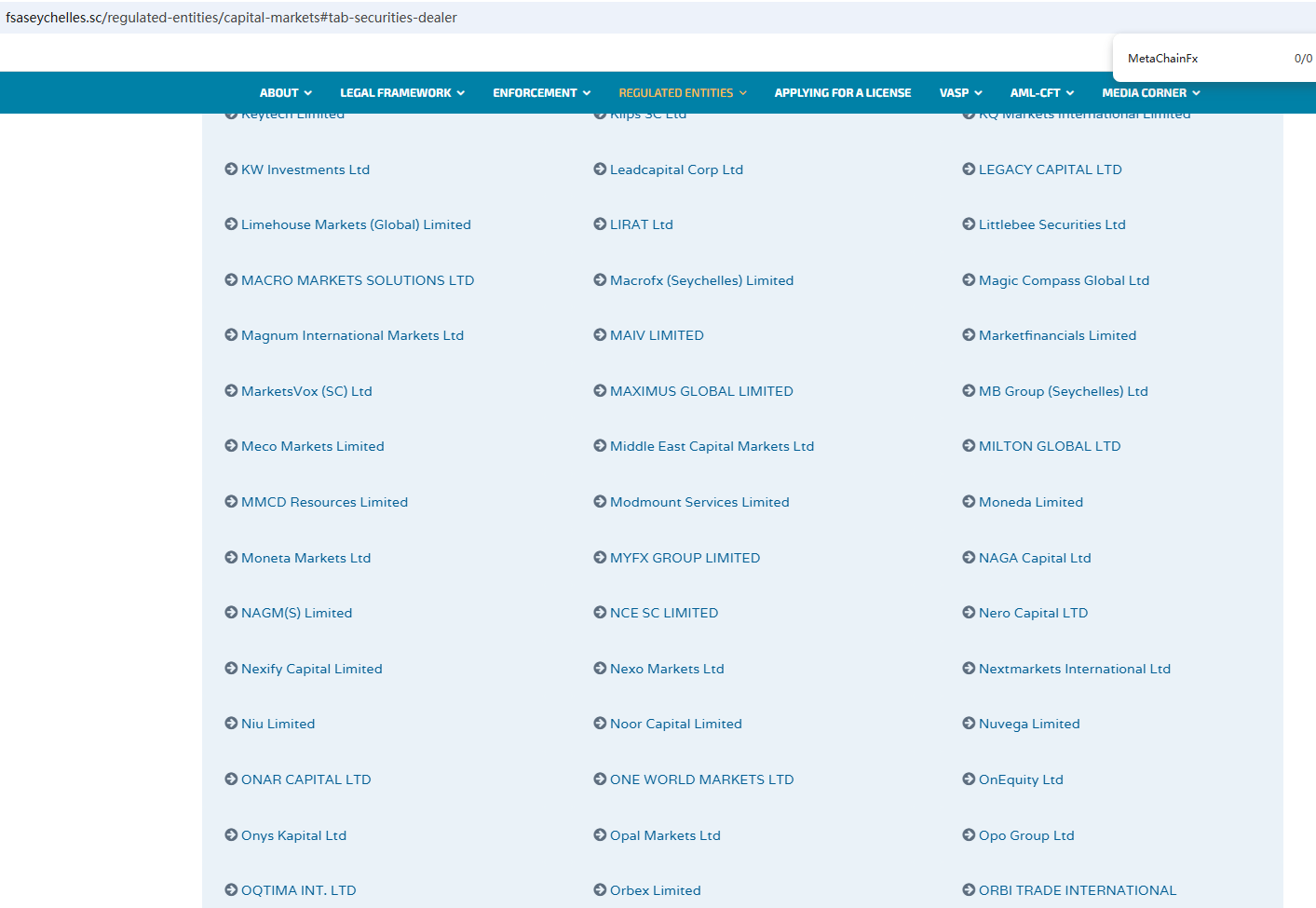Viewport: 1316px width, 908px height.
Task: Open the Onys Kapital Ltd link
Action: point(293,835)
